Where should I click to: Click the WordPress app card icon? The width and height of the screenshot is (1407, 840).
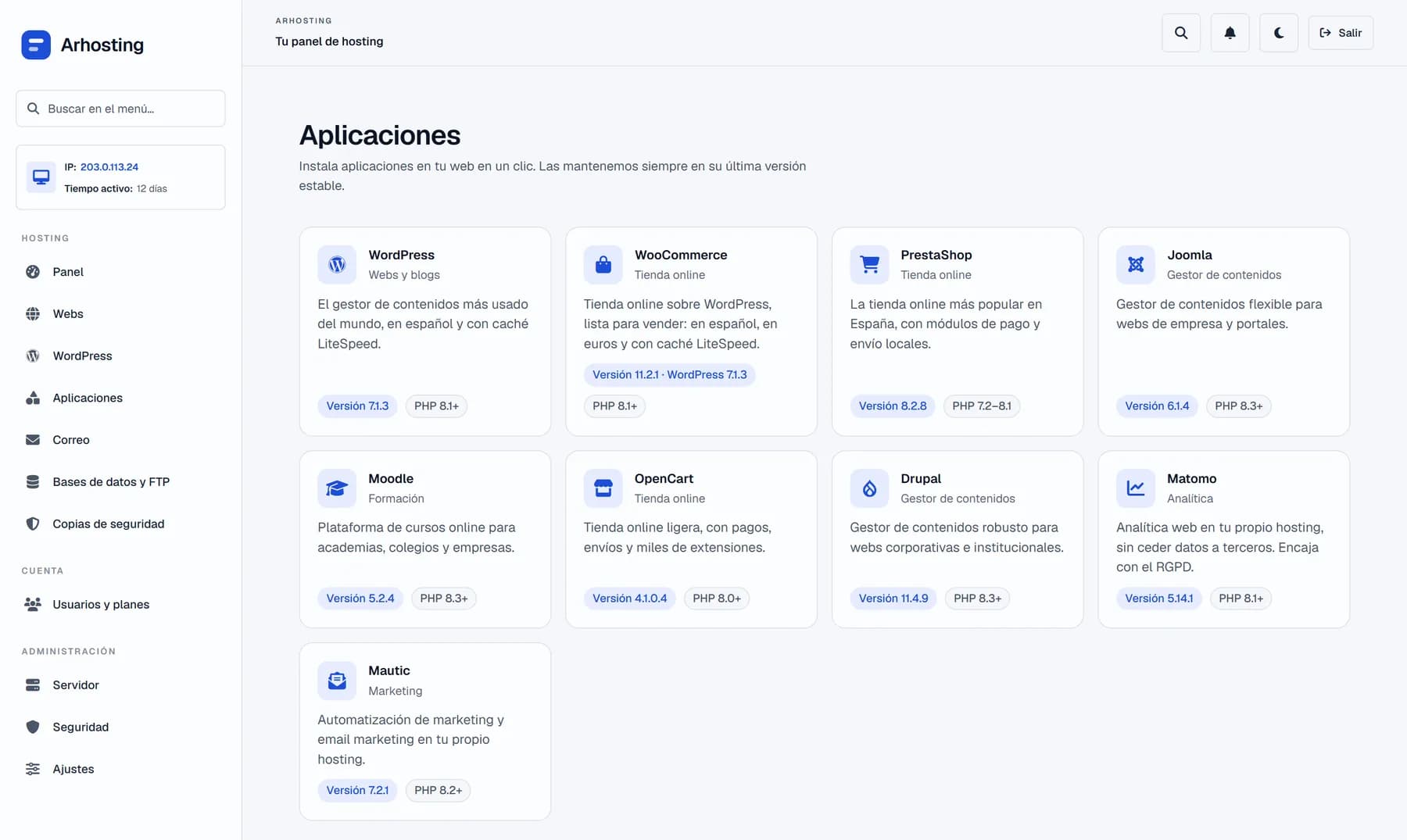pos(337,265)
